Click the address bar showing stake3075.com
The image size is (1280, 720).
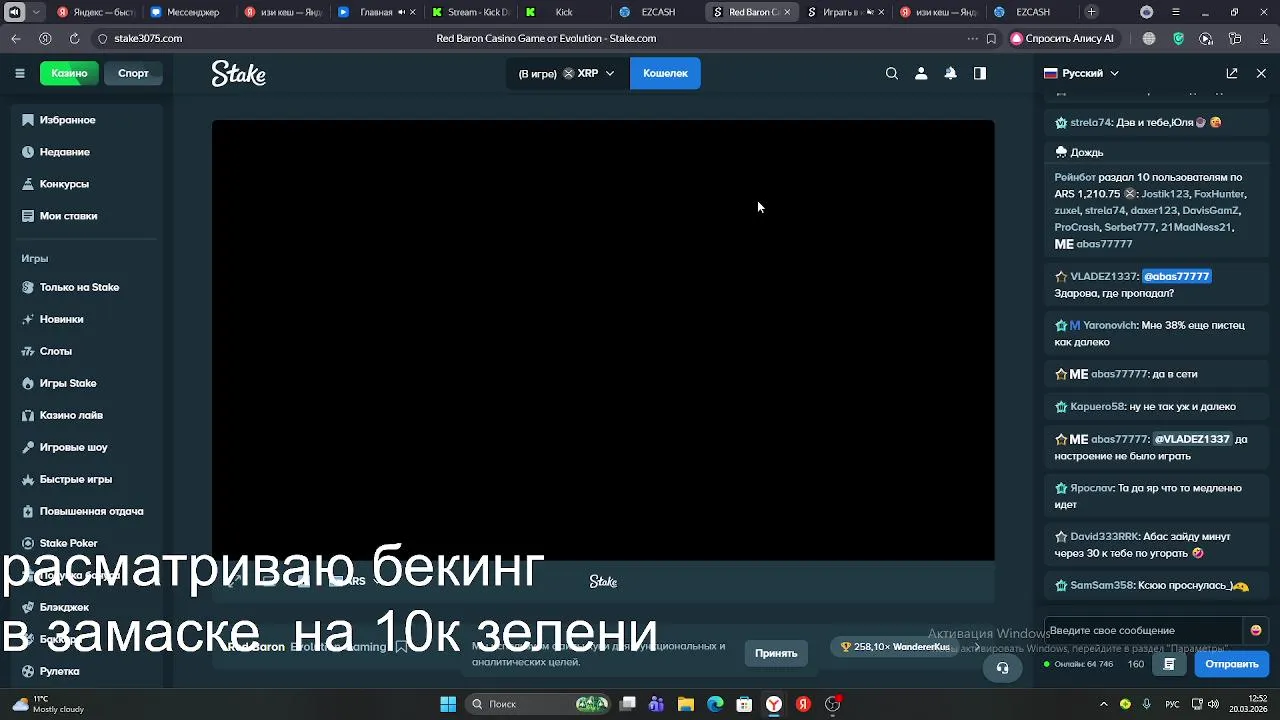click(x=148, y=38)
